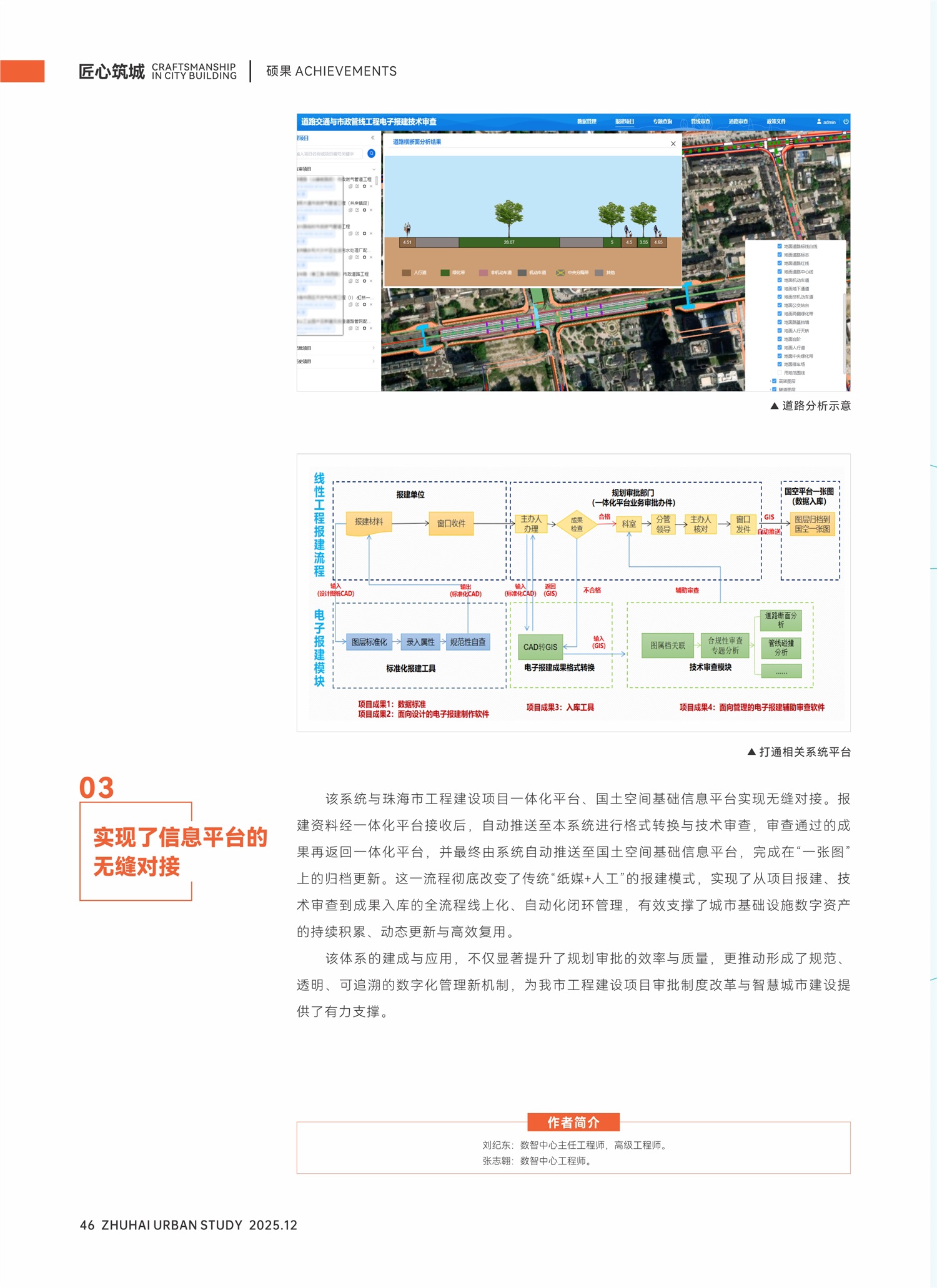Screen dimensions: 937x1288
Task: Close the 道路横断面分析结果 popup
Action: (x=673, y=144)
